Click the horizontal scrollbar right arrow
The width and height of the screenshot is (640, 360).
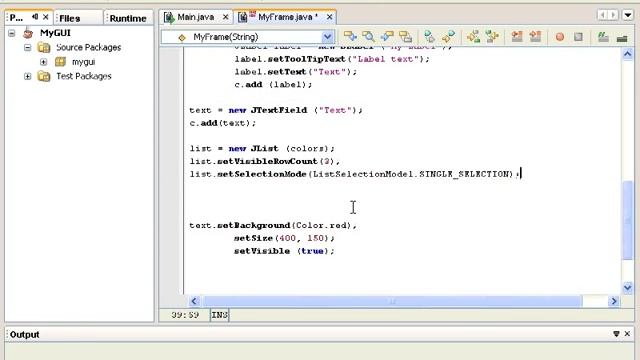click(613, 301)
